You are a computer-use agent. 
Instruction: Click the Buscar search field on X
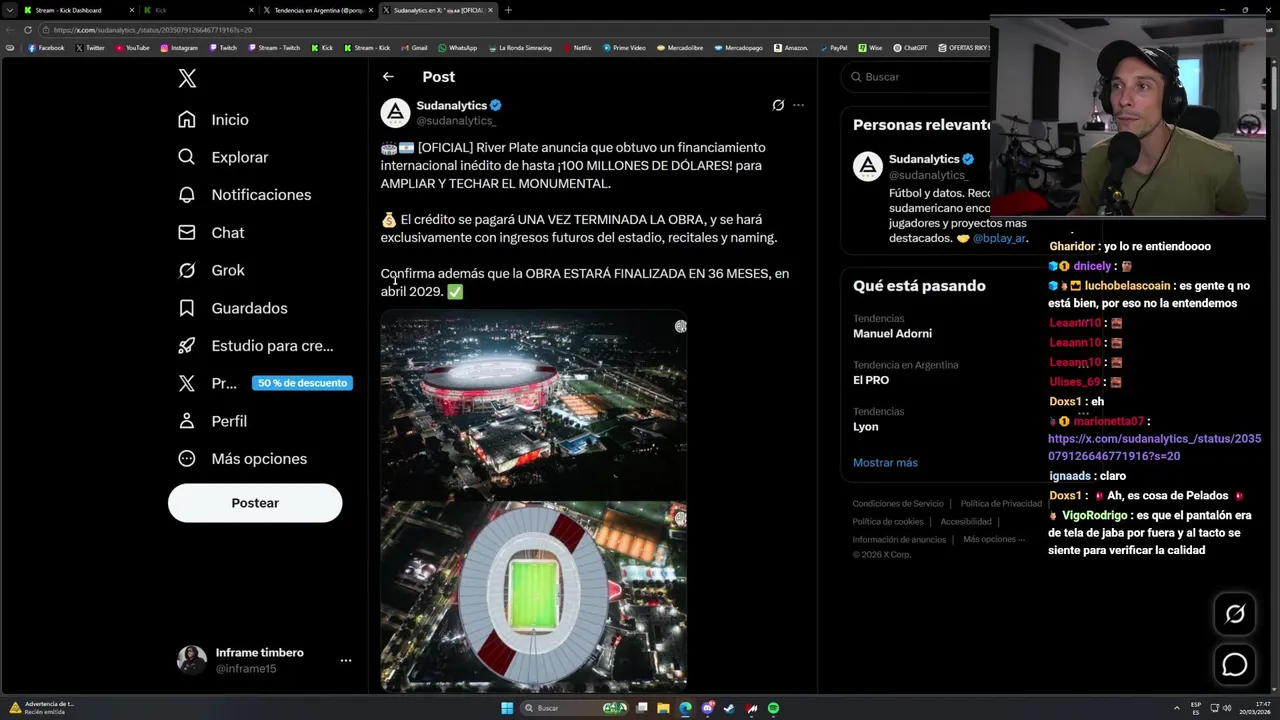(x=920, y=77)
